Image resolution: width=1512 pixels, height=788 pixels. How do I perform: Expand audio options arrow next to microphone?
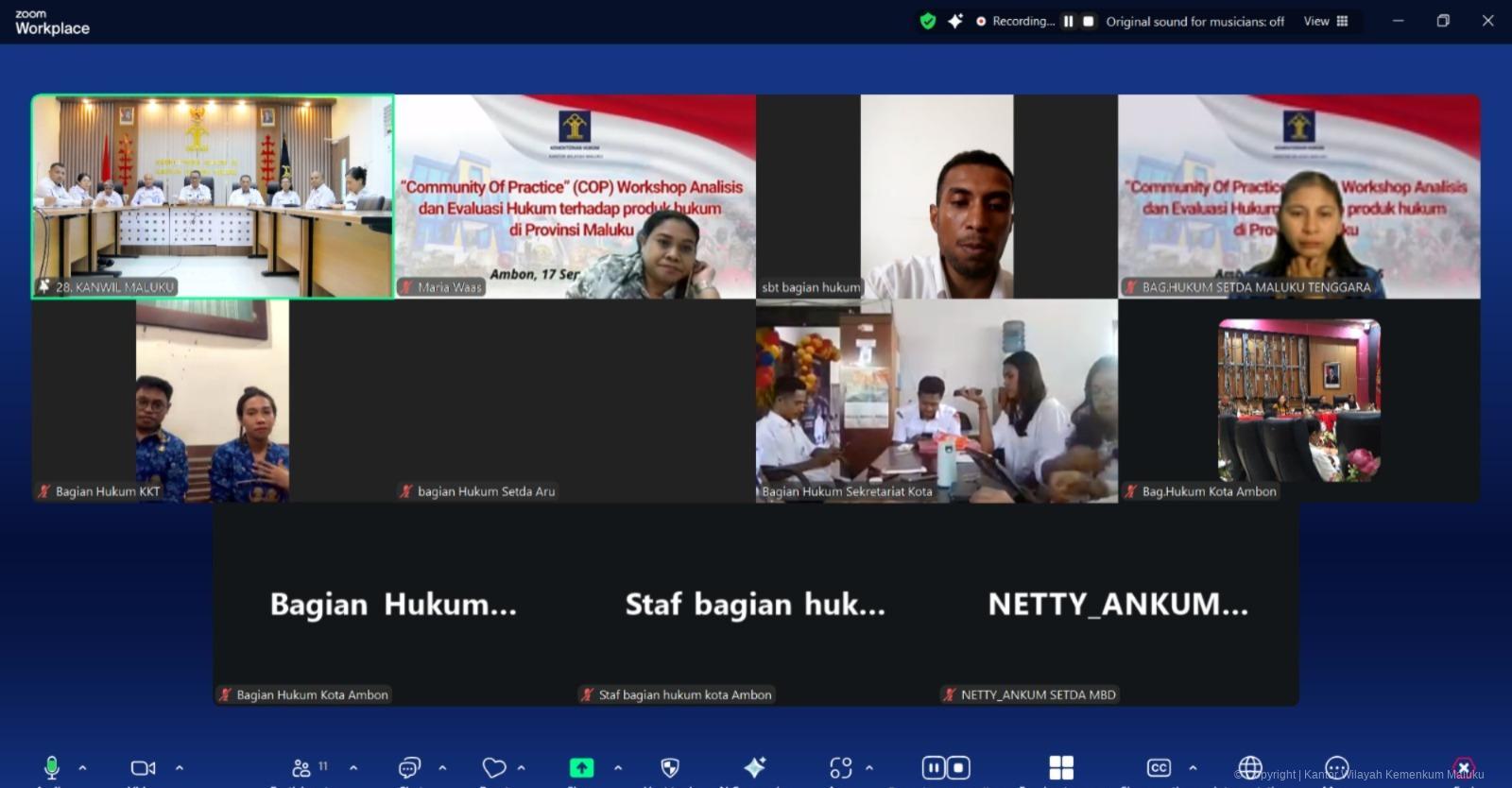pos(82,768)
